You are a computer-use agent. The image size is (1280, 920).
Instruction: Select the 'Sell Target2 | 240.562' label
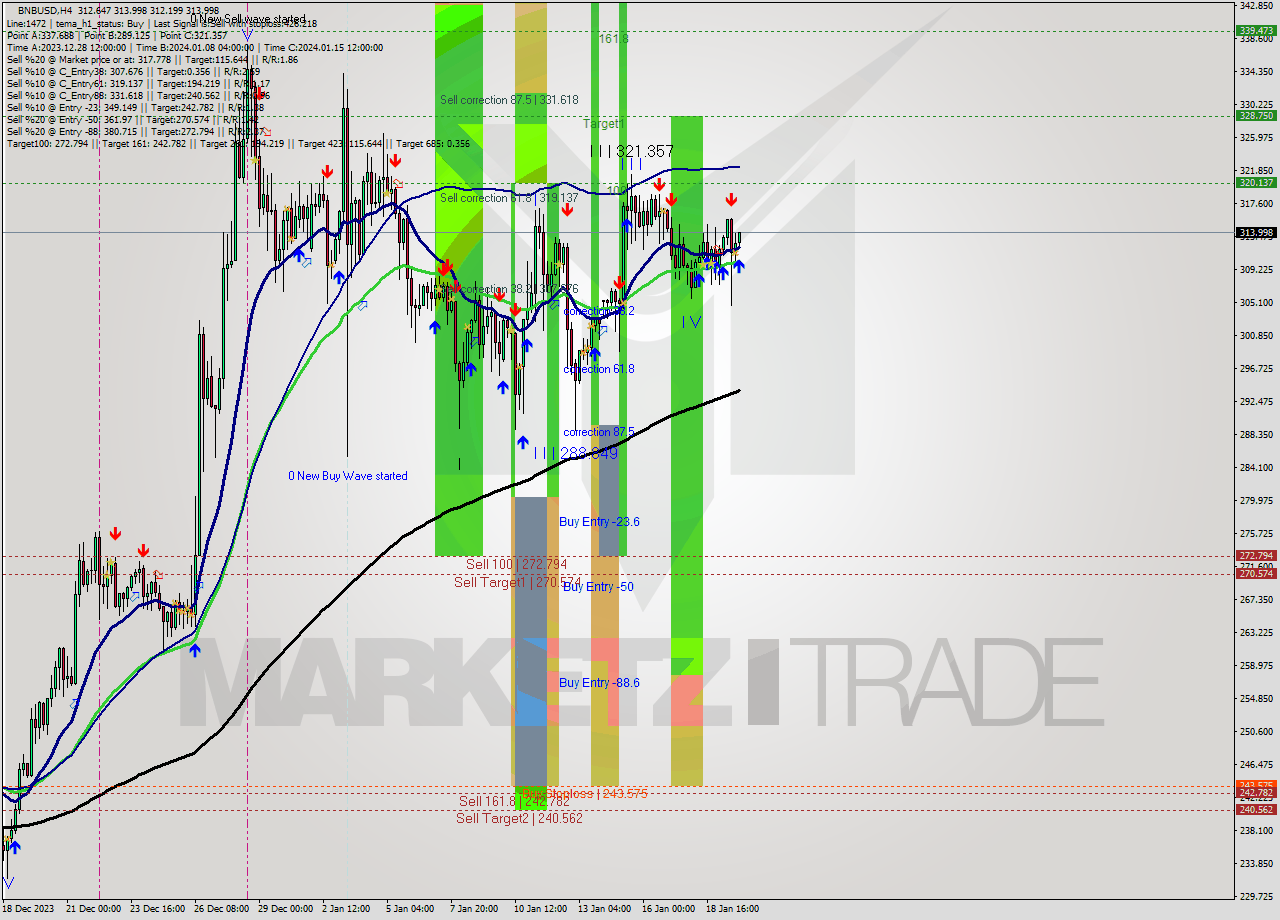click(519, 818)
